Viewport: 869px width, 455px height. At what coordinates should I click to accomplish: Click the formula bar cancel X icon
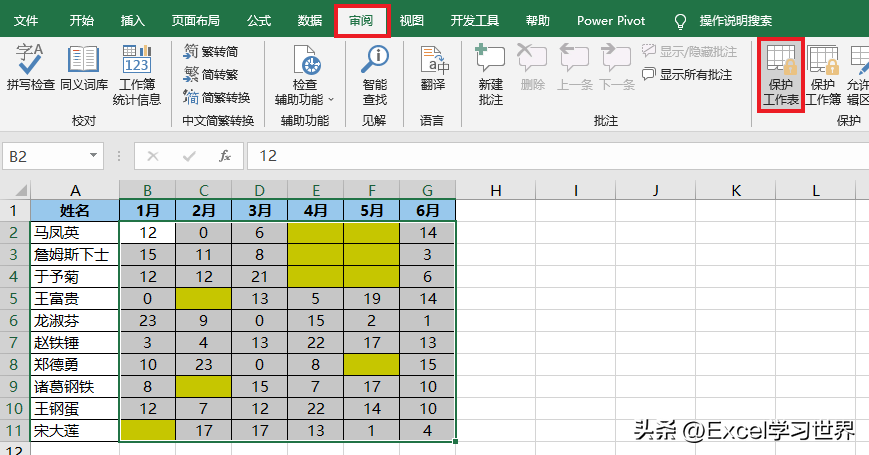point(152,156)
